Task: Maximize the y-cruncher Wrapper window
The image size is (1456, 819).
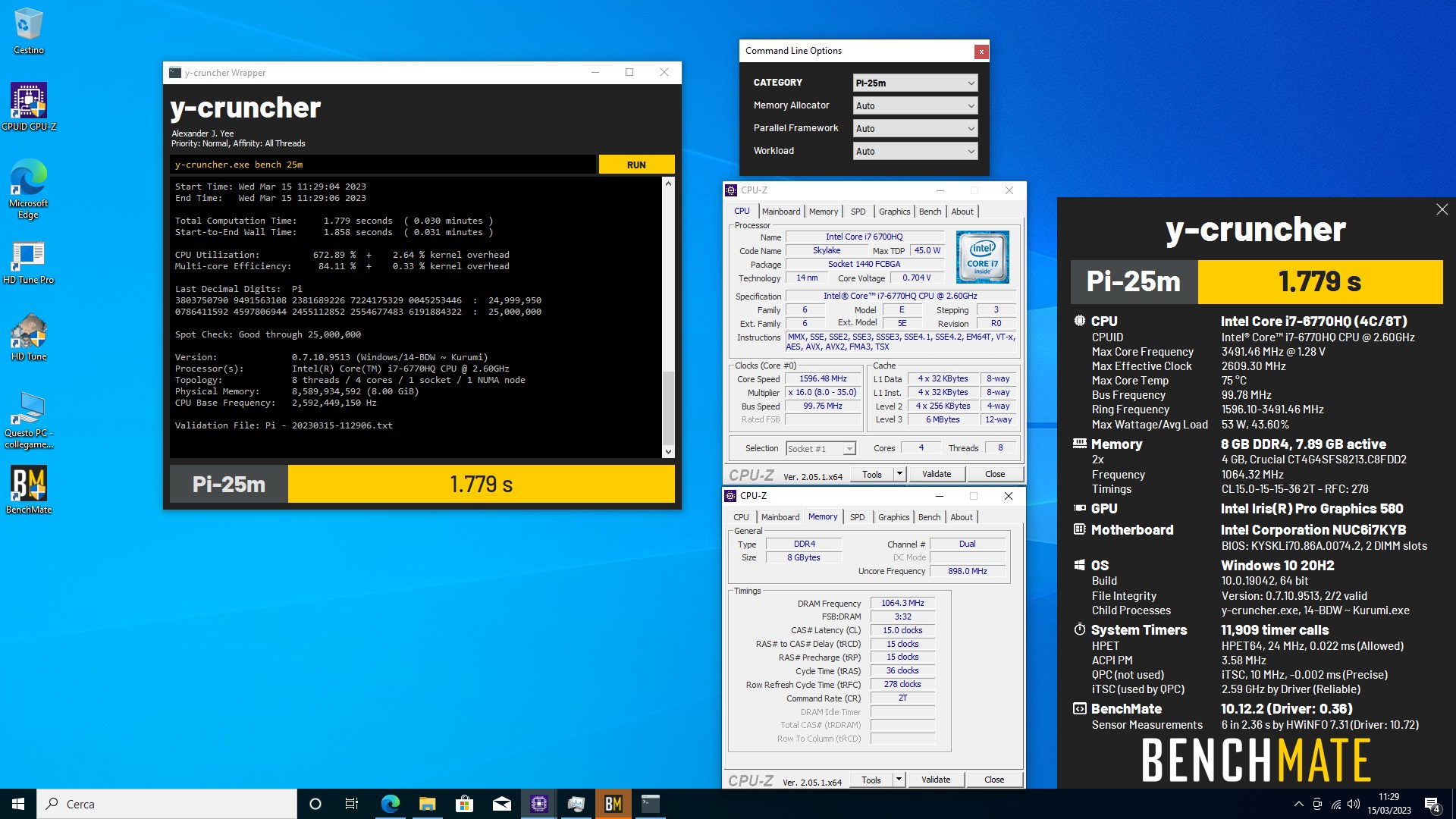Action: (x=629, y=73)
